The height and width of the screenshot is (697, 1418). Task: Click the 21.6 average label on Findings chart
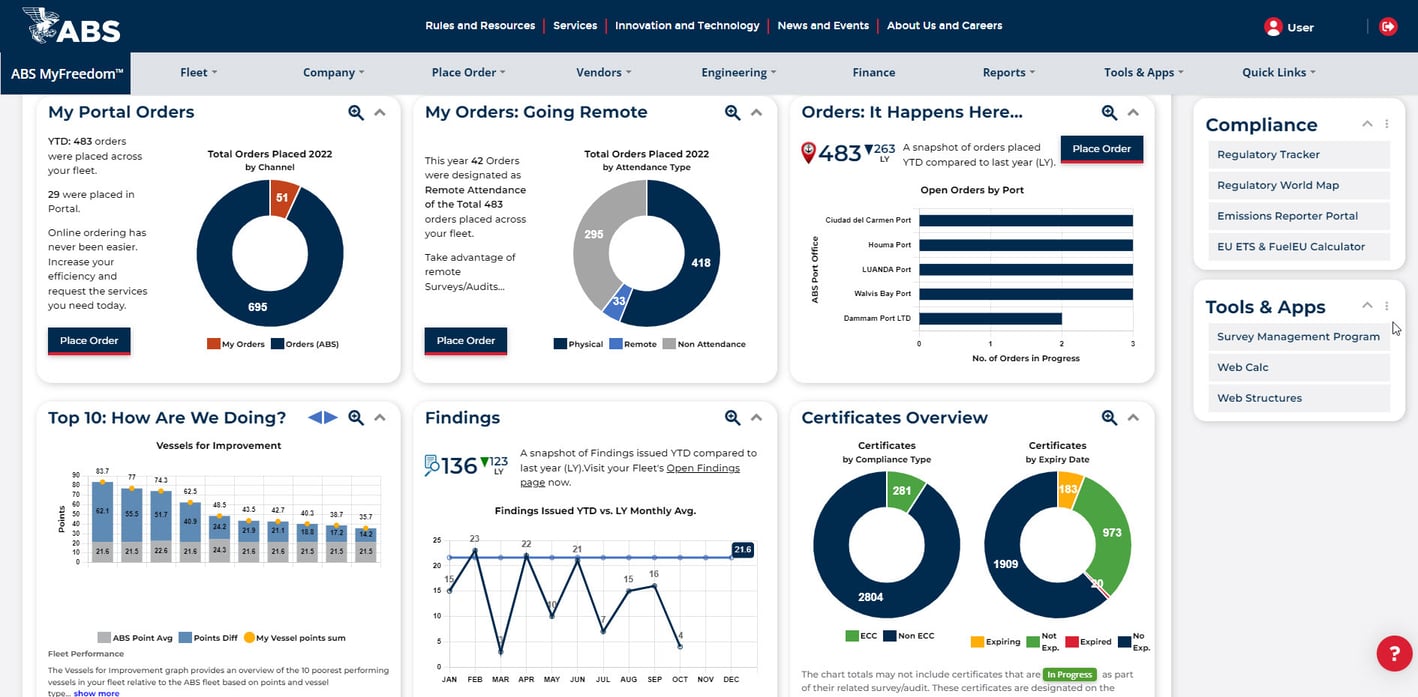pos(743,550)
